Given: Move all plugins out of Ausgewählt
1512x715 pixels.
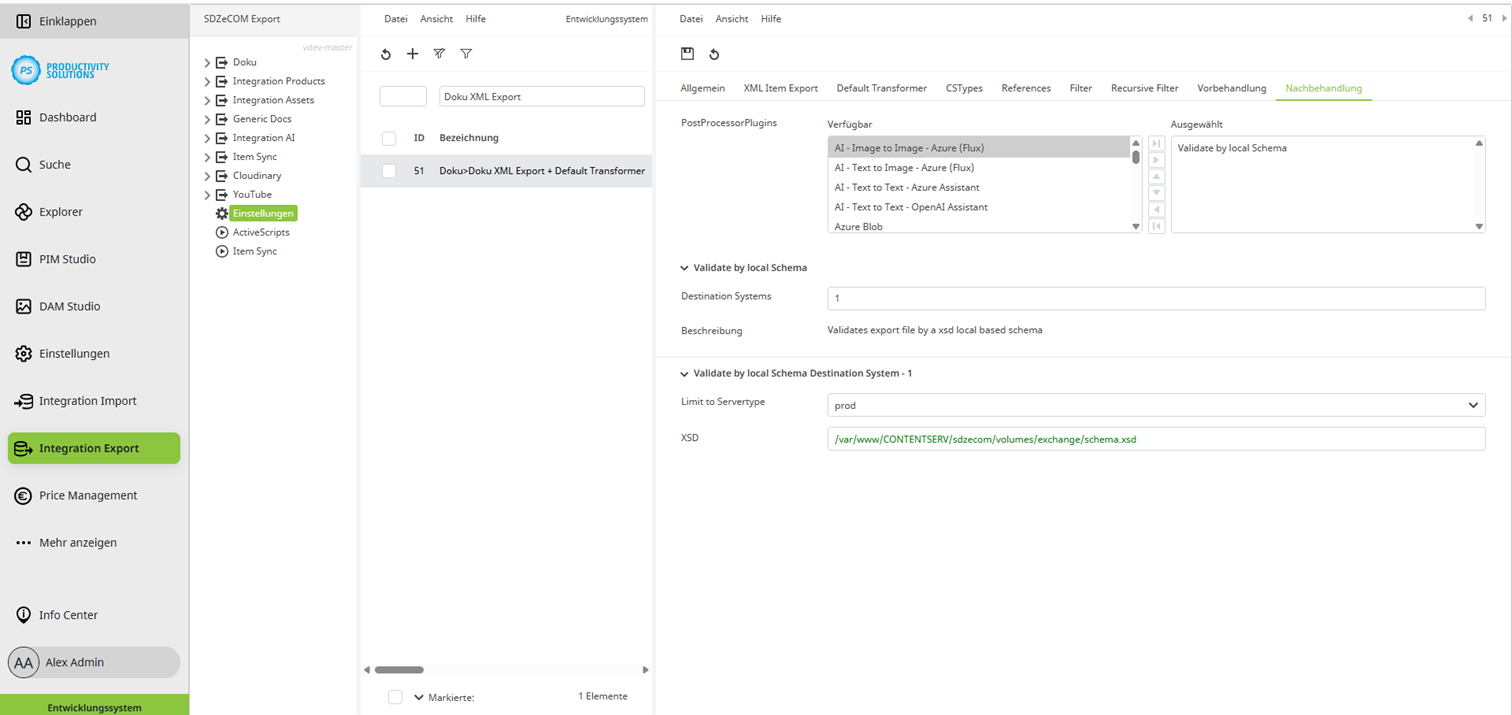Looking at the screenshot, I should coord(1156,222).
